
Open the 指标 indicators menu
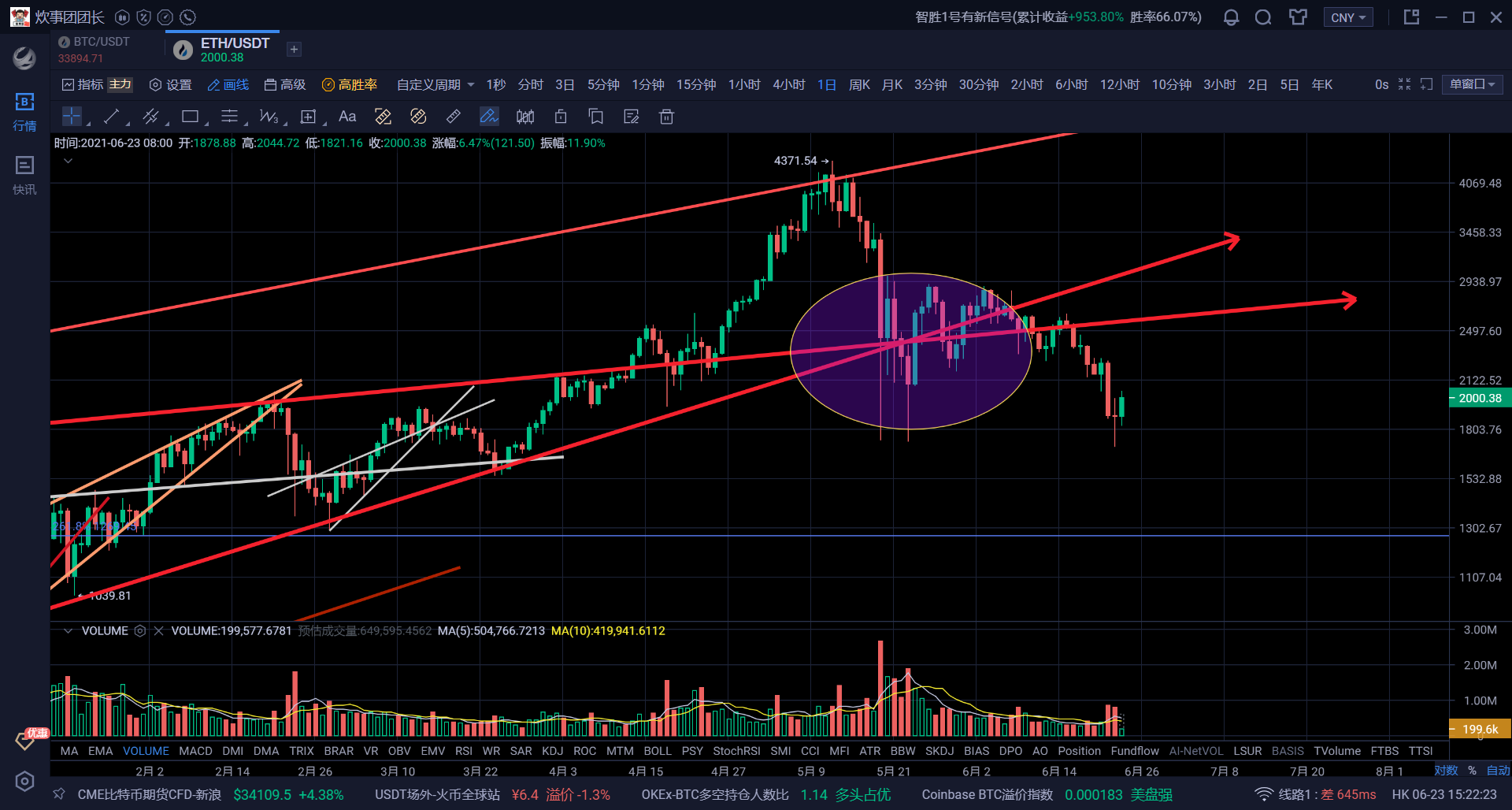pyautogui.click(x=83, y=84)
